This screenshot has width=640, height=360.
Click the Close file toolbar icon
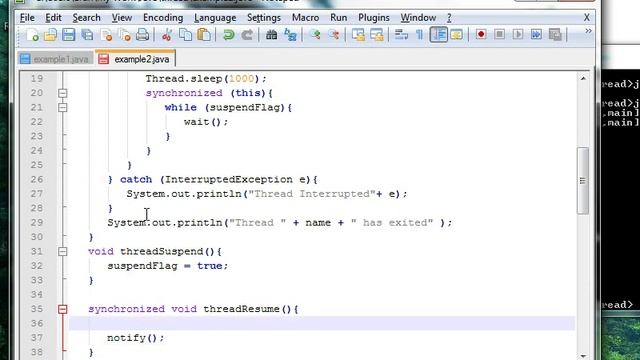coord(106,35)
